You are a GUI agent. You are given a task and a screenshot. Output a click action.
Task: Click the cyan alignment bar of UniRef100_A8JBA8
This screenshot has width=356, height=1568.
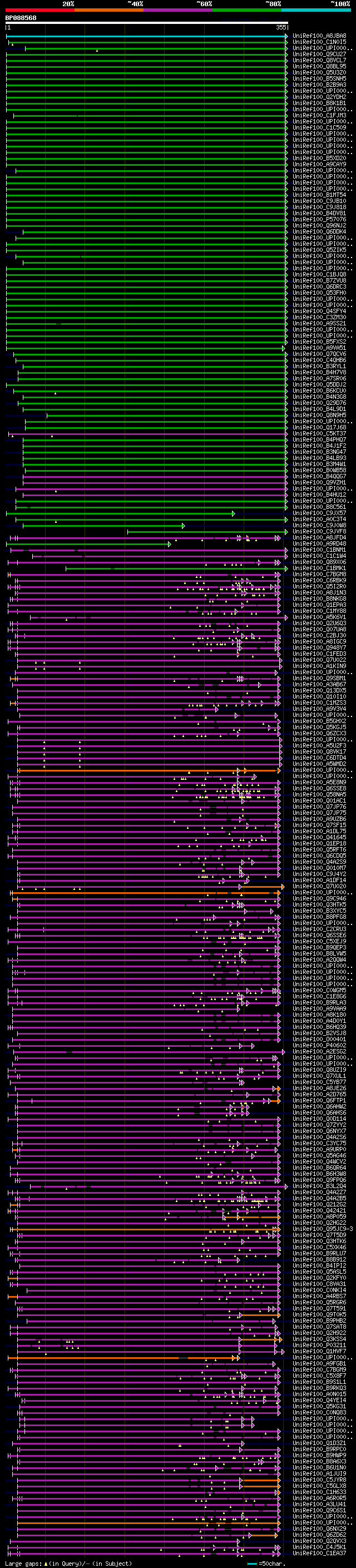pos(147,36)
